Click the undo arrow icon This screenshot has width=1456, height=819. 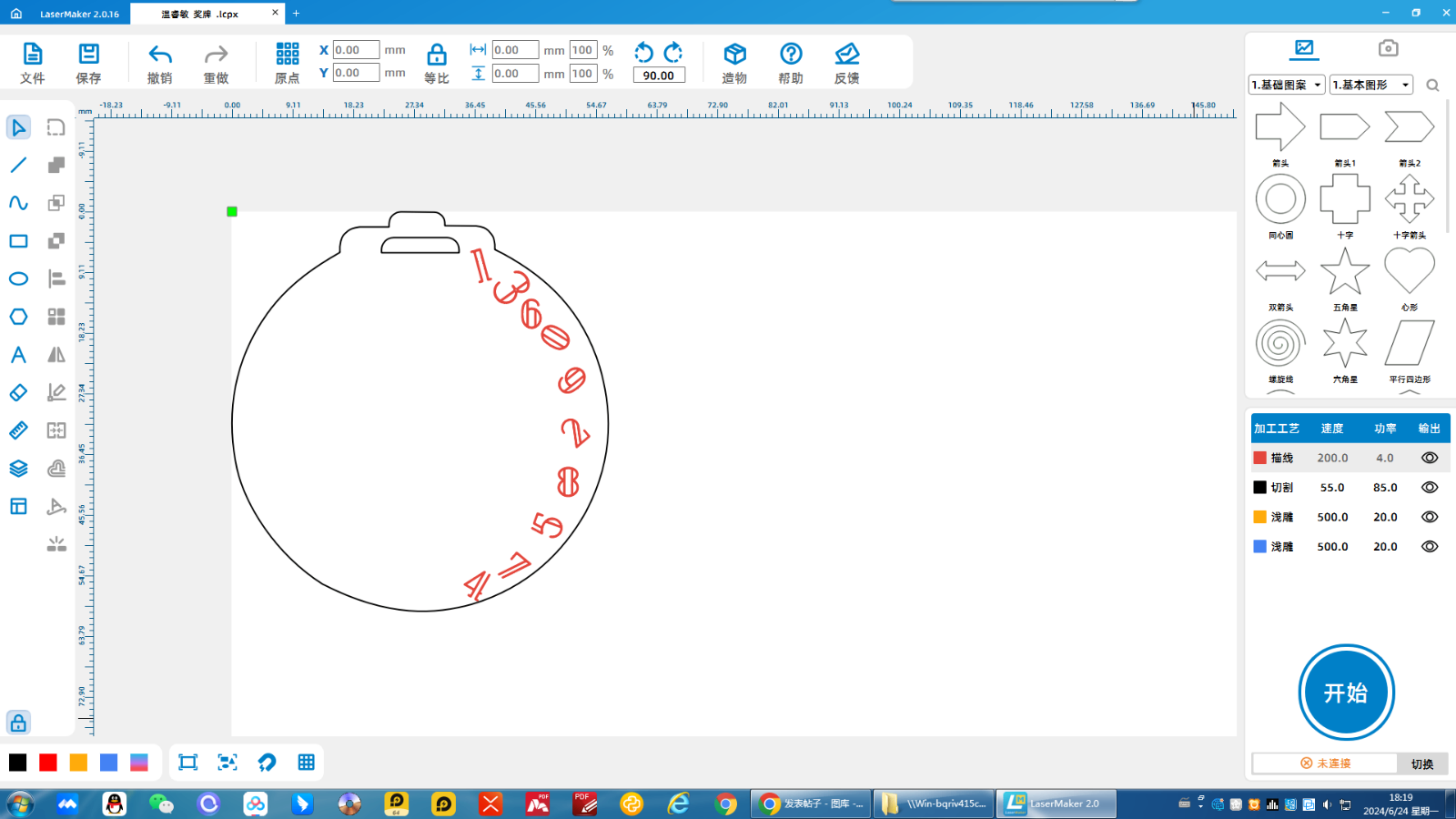(x=160, y=55)
